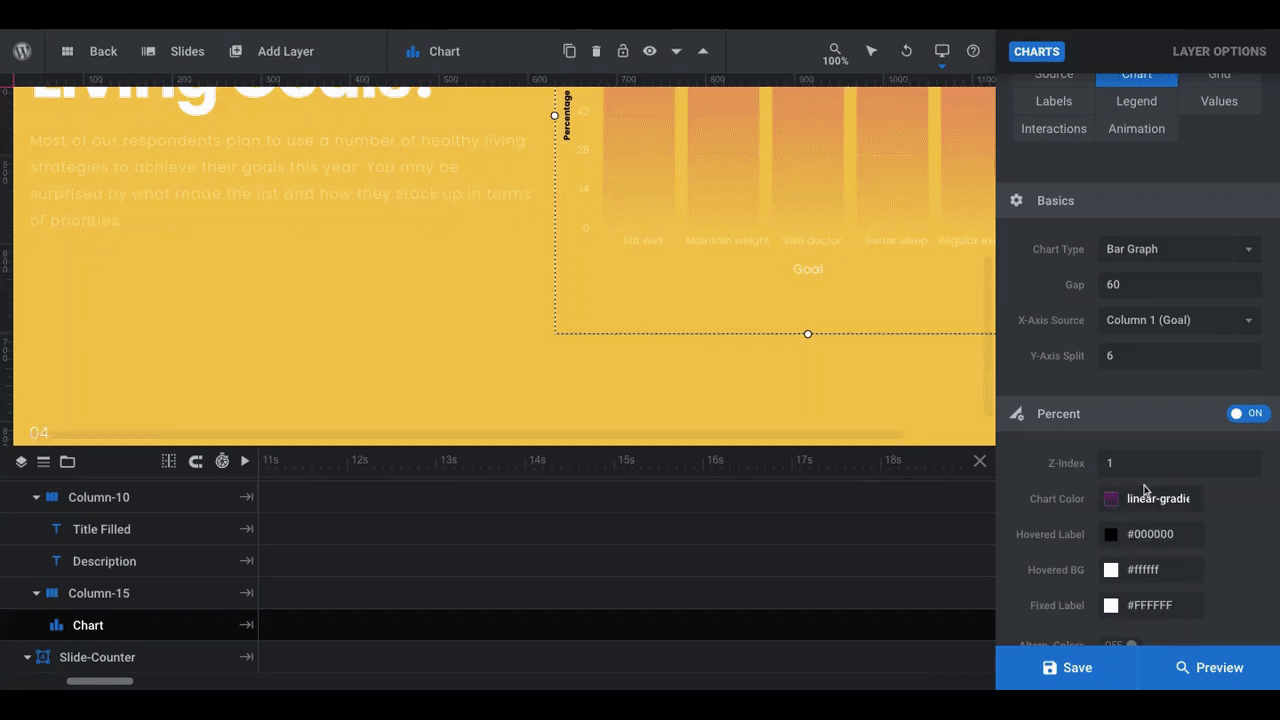The width and height of the screenshot is (1280, 720).
Task: Go back via the Back button
Action: click(89, 51)
